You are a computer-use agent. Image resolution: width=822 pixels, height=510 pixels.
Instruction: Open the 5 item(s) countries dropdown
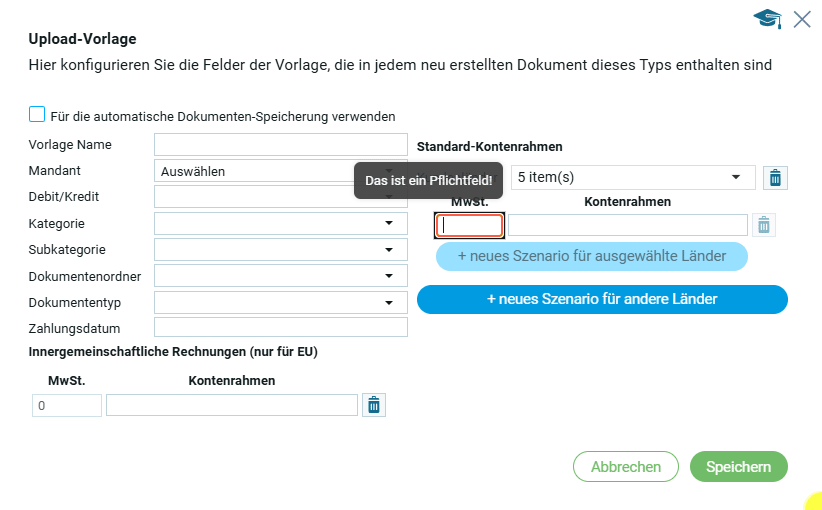pos(632,178)
